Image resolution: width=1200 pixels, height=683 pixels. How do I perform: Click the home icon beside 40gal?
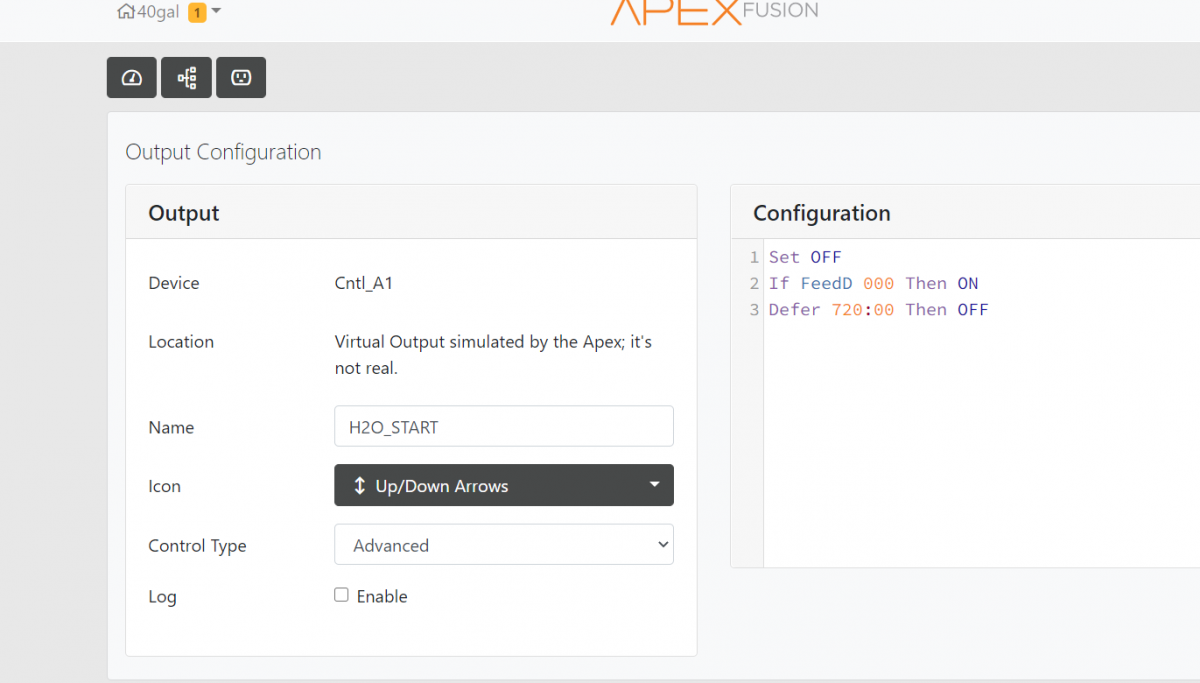[x=126, y=12]
